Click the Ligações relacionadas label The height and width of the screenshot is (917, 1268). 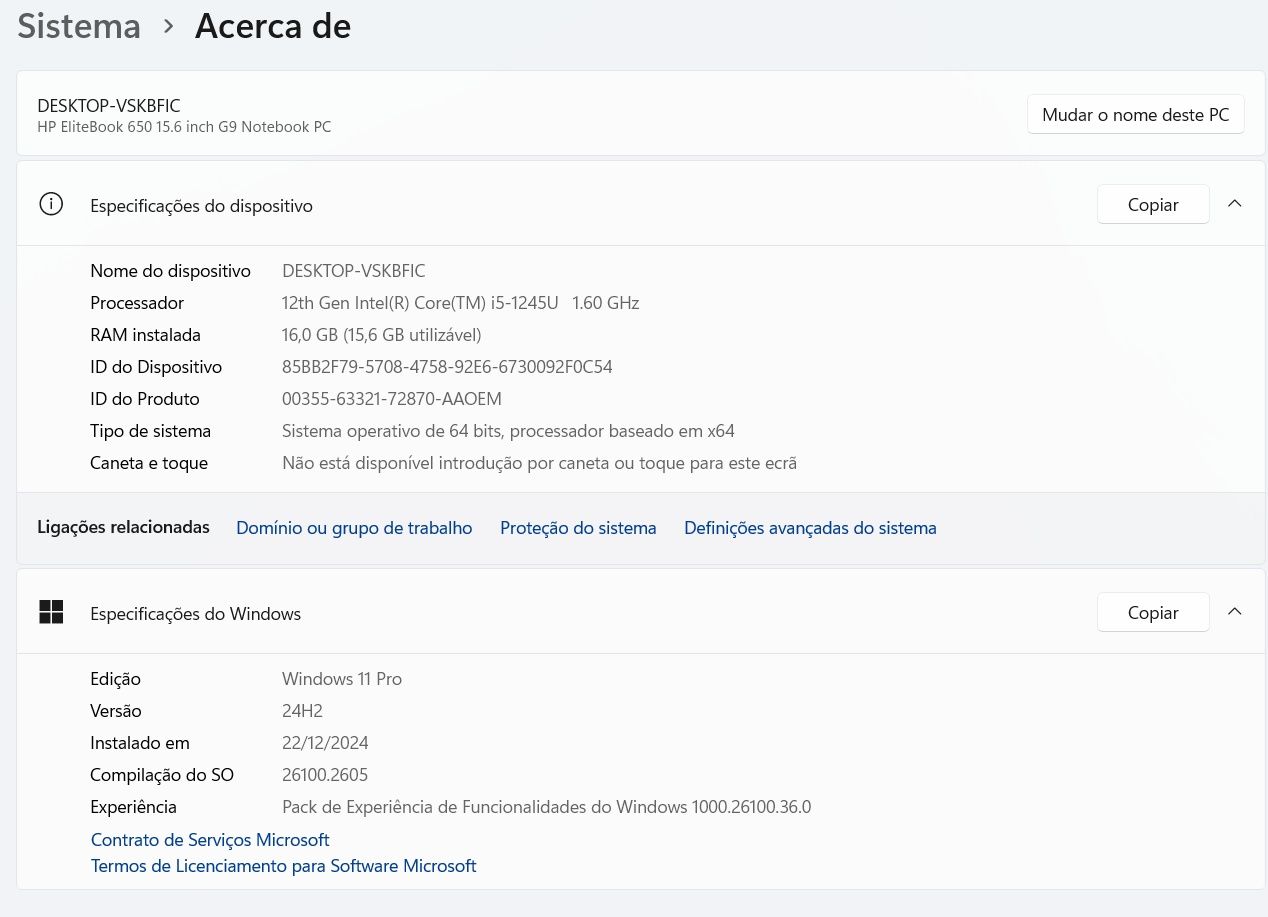click(x=123, y=527)
